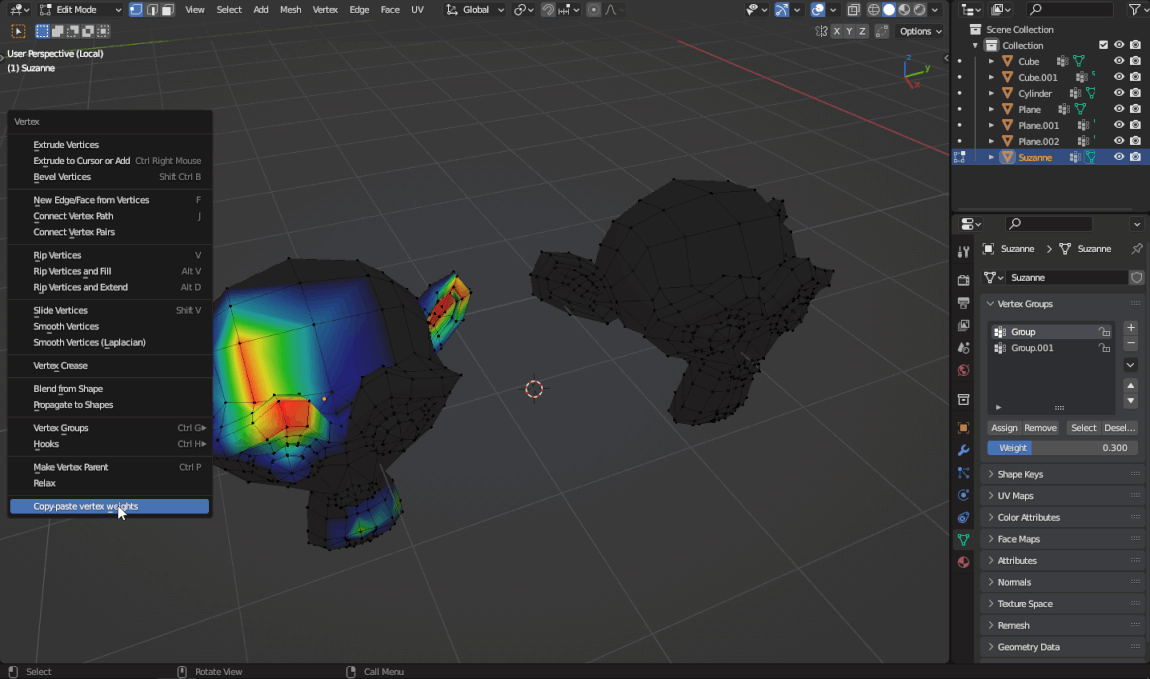Uncheck Collection exclude checkbox
The height and width of the screenshot is (679, 1150).
point(1103,45)
